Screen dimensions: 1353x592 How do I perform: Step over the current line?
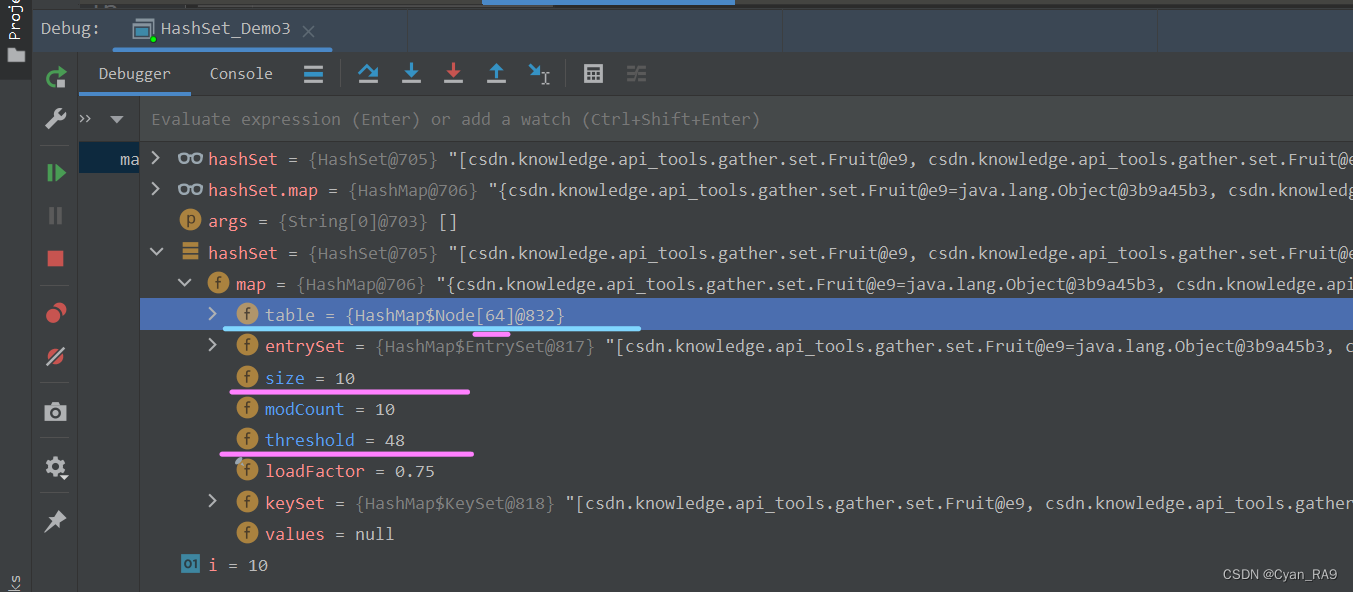click(x=368, y=73)
